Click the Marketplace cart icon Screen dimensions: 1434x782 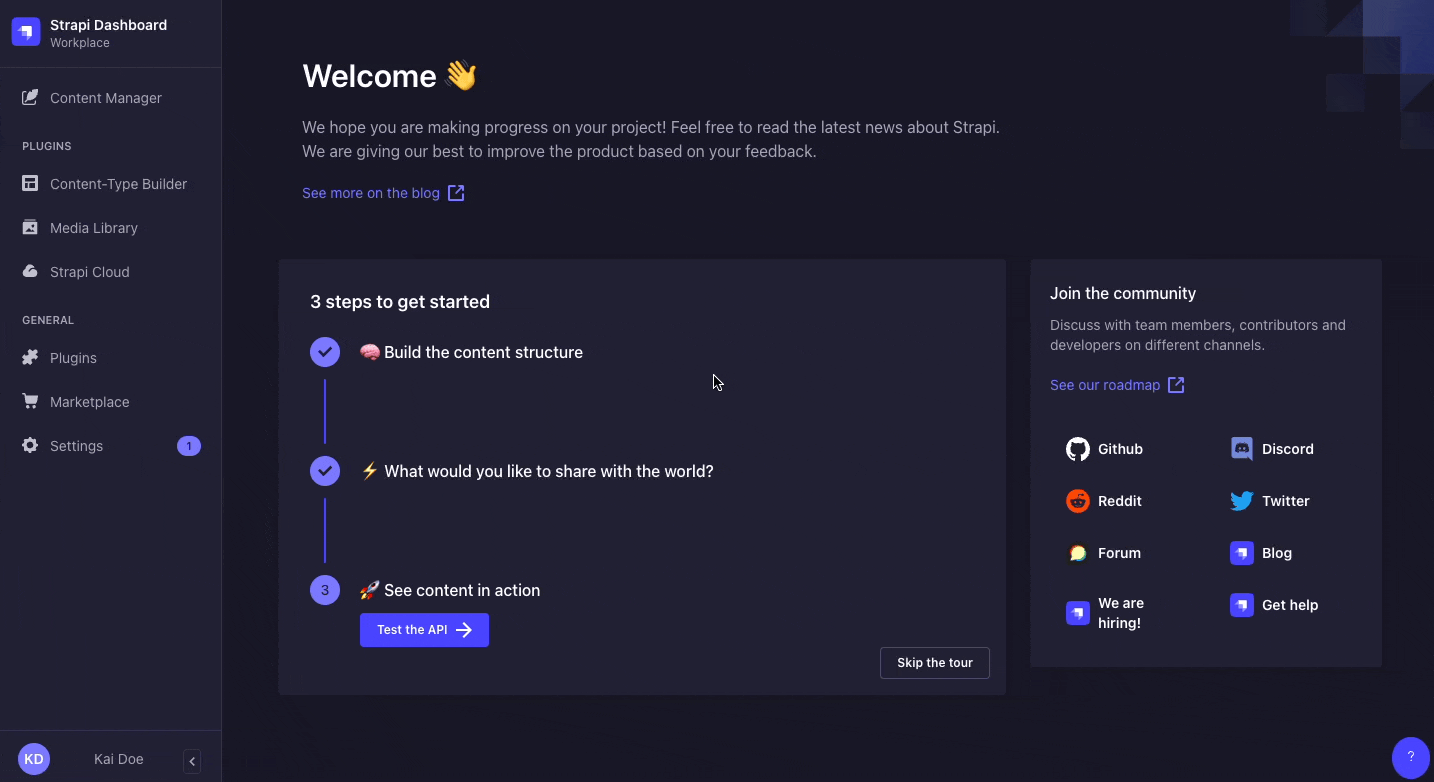[30, 402]
